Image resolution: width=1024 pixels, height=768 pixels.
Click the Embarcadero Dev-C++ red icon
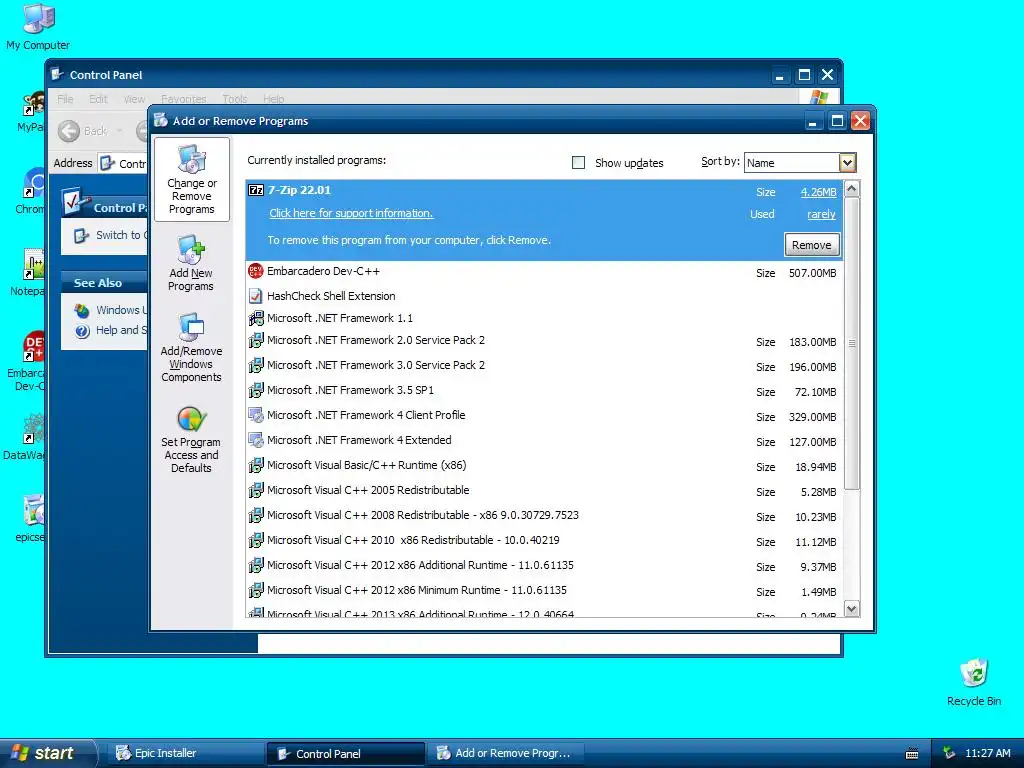256,271
